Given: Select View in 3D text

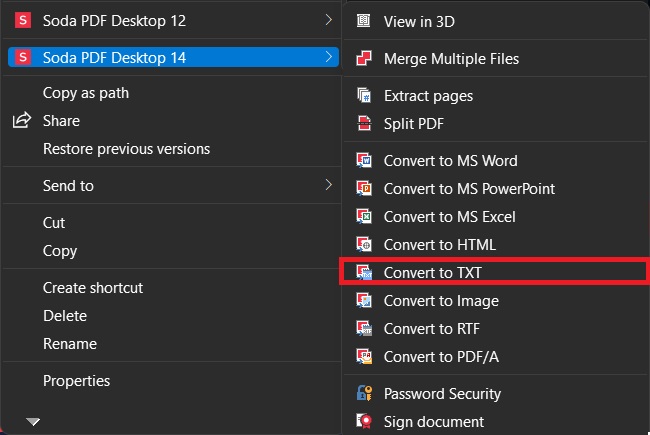Looking at the screenshot, I should point(419,22).
